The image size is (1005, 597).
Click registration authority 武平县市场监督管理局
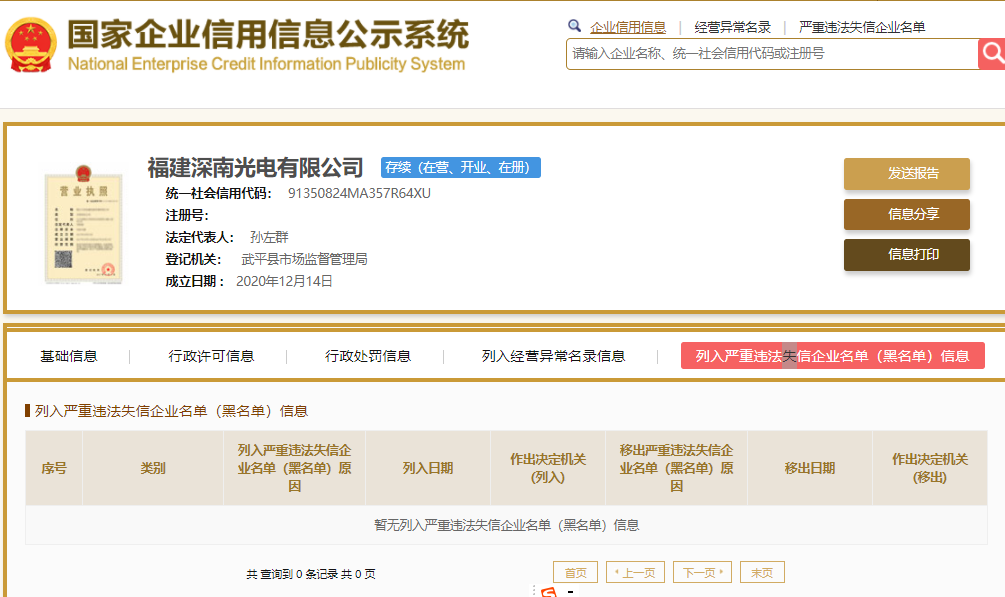[304, 259]
